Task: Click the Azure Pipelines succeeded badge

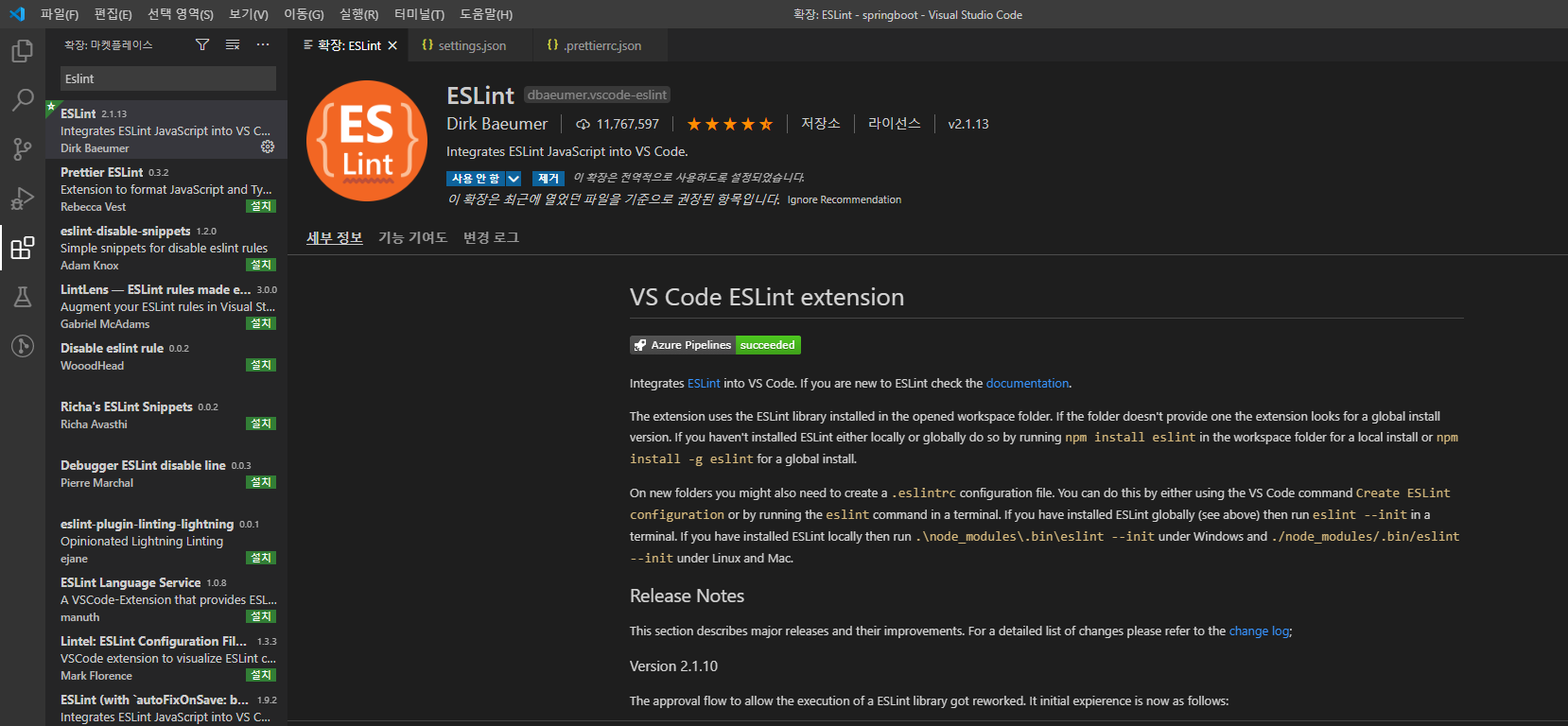Action: pos(716,345)
